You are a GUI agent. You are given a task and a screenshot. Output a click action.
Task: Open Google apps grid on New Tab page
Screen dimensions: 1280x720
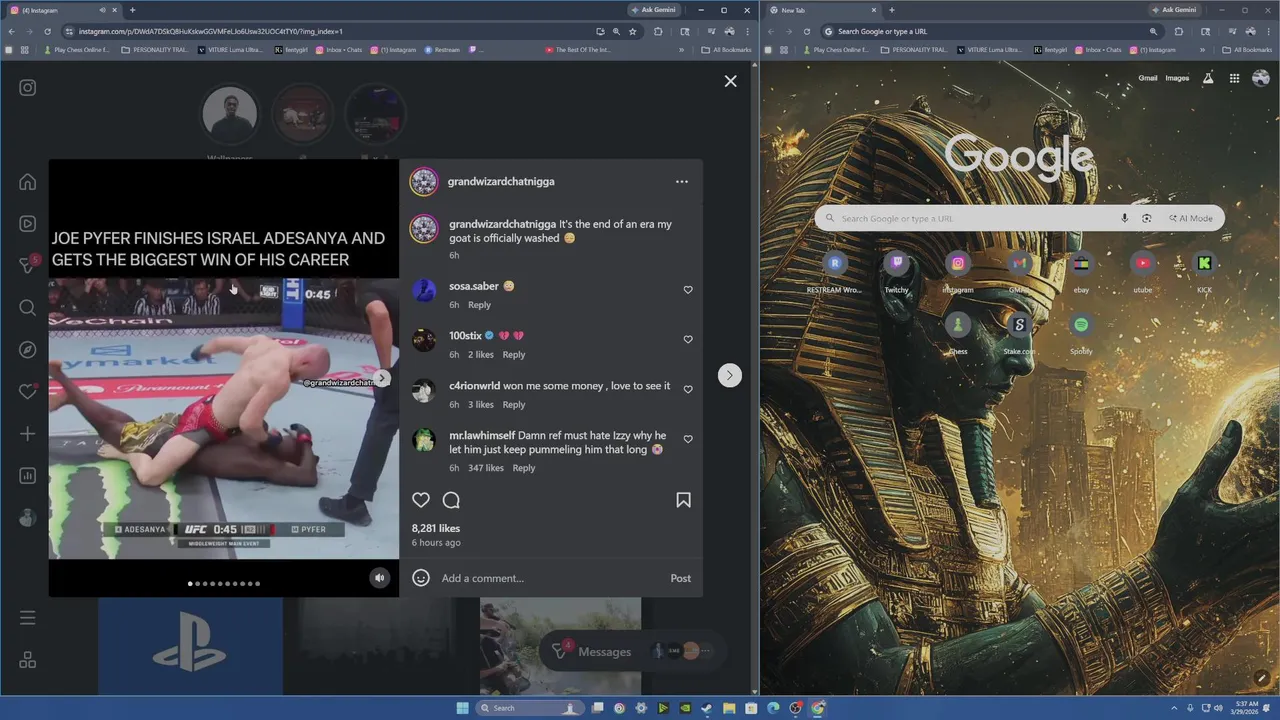pyautogui.click(x=1235, y=78)
